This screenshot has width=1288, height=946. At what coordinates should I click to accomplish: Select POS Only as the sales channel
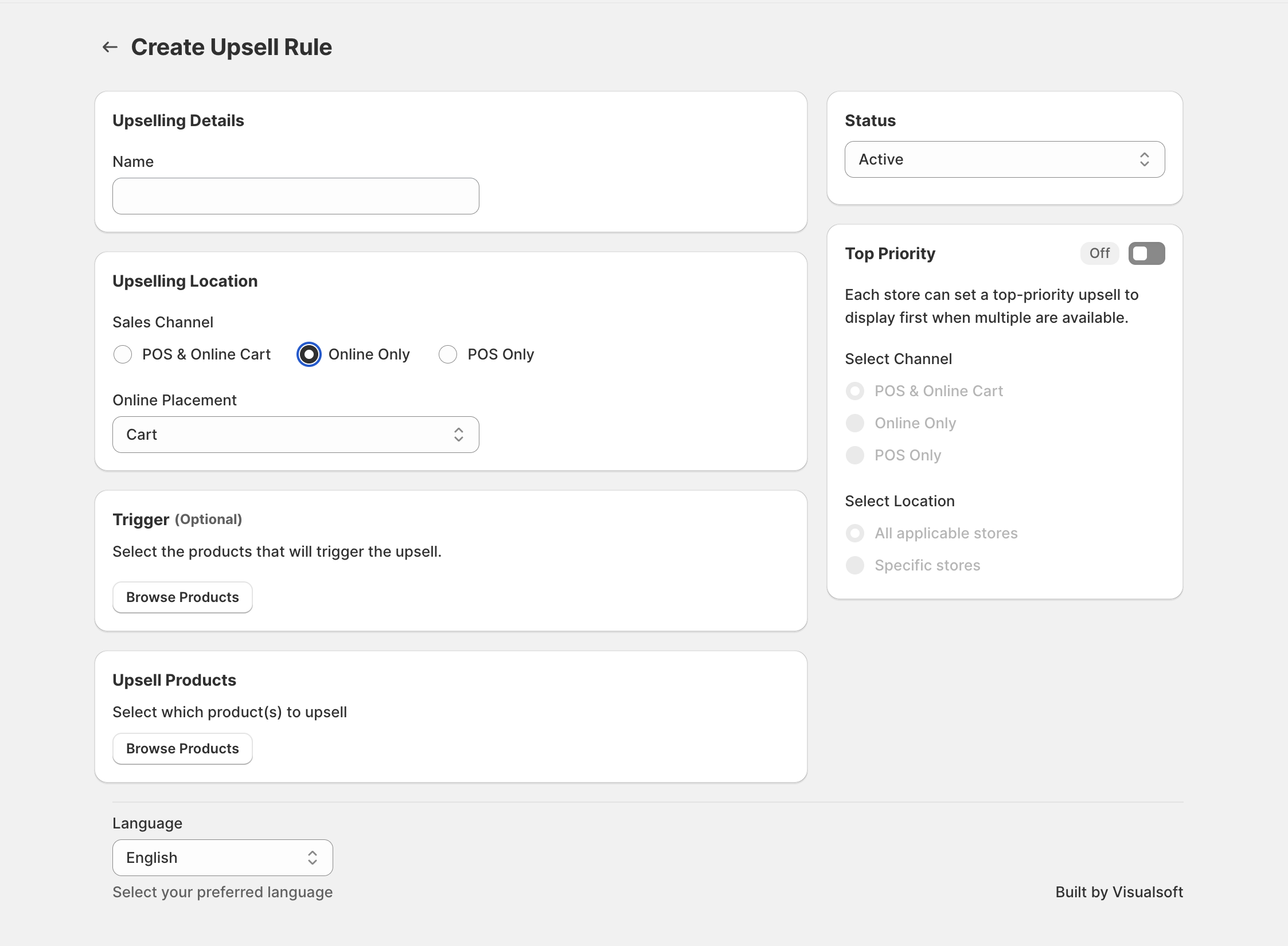(x=448, y=354)
